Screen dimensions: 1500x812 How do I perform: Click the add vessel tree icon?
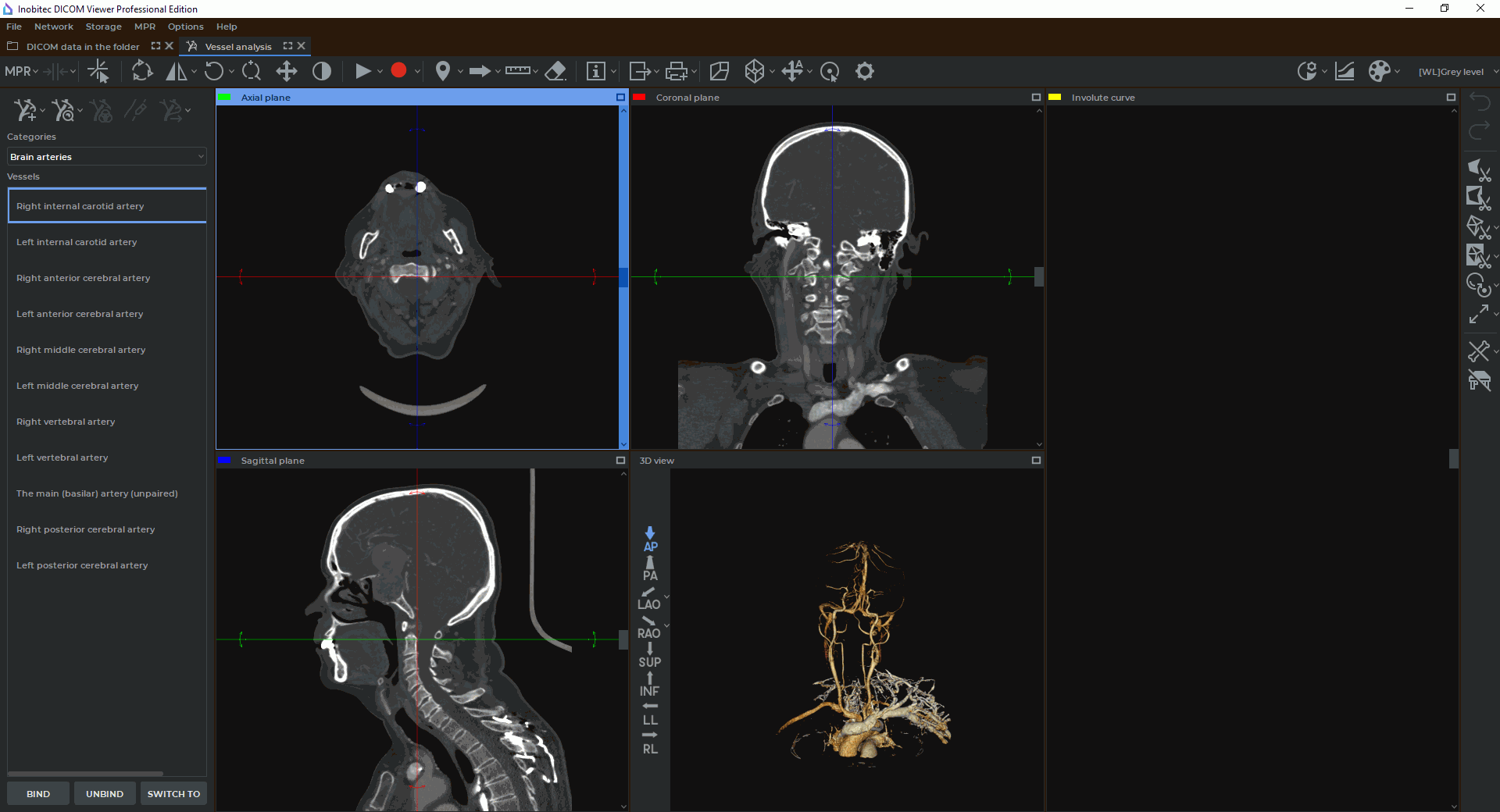tap(24, 110)
